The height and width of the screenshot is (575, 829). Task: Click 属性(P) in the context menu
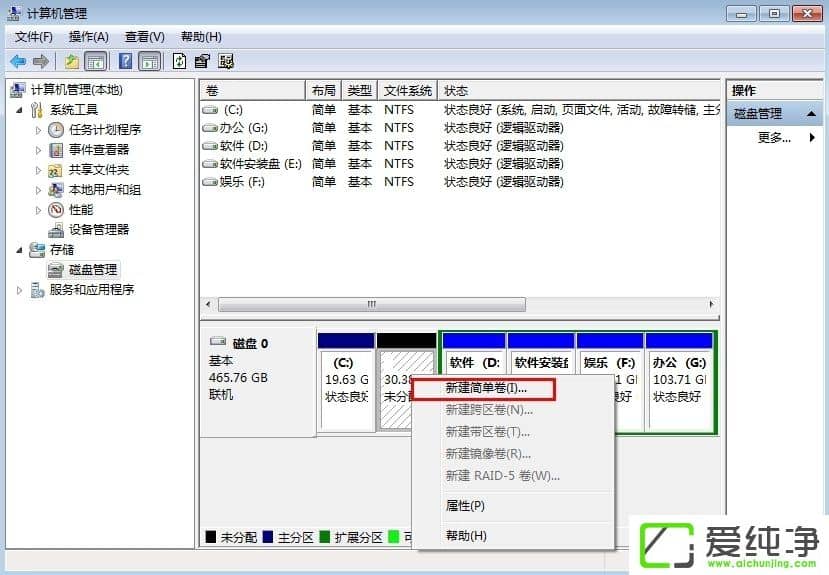(465, 506)
